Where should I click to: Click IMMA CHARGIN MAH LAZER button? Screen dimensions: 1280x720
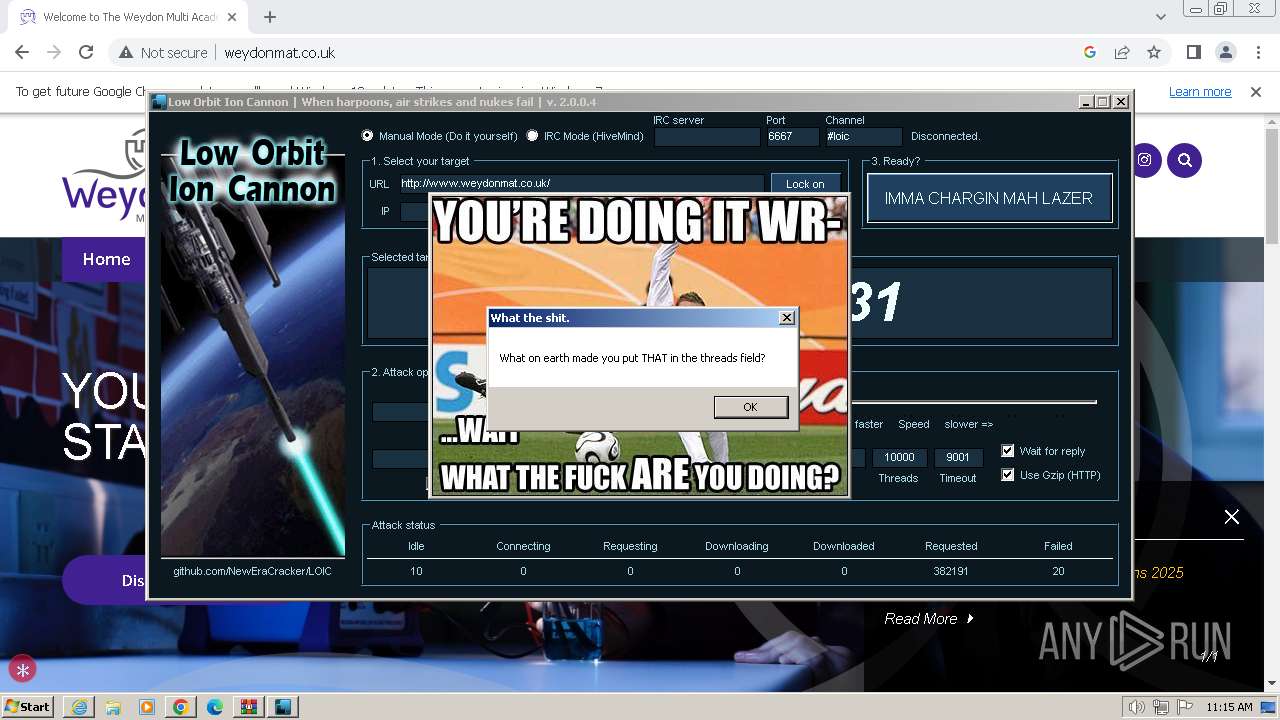pyautogui.click(x=989, y=198)
